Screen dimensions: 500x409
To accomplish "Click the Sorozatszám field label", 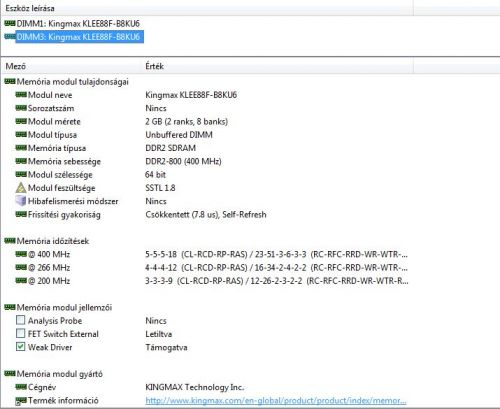I will pos(51,108).
